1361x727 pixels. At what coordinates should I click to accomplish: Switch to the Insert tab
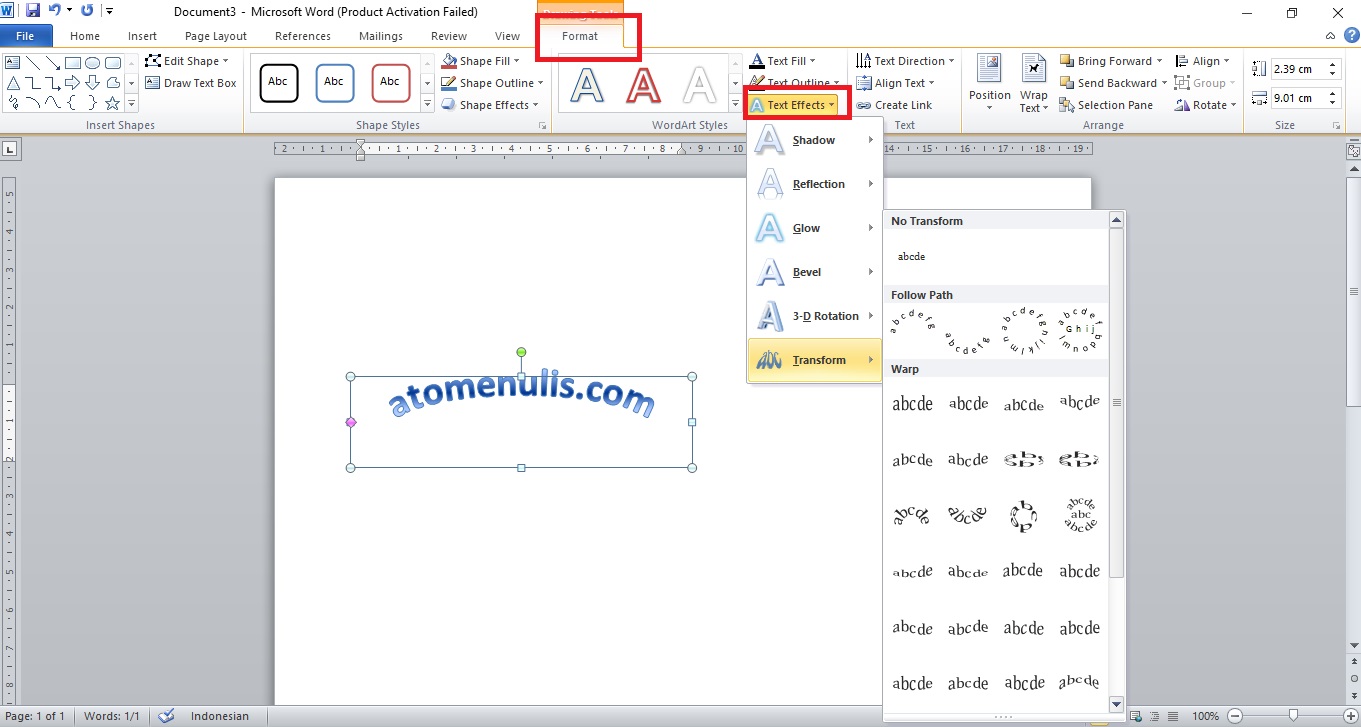coord(142,36)
